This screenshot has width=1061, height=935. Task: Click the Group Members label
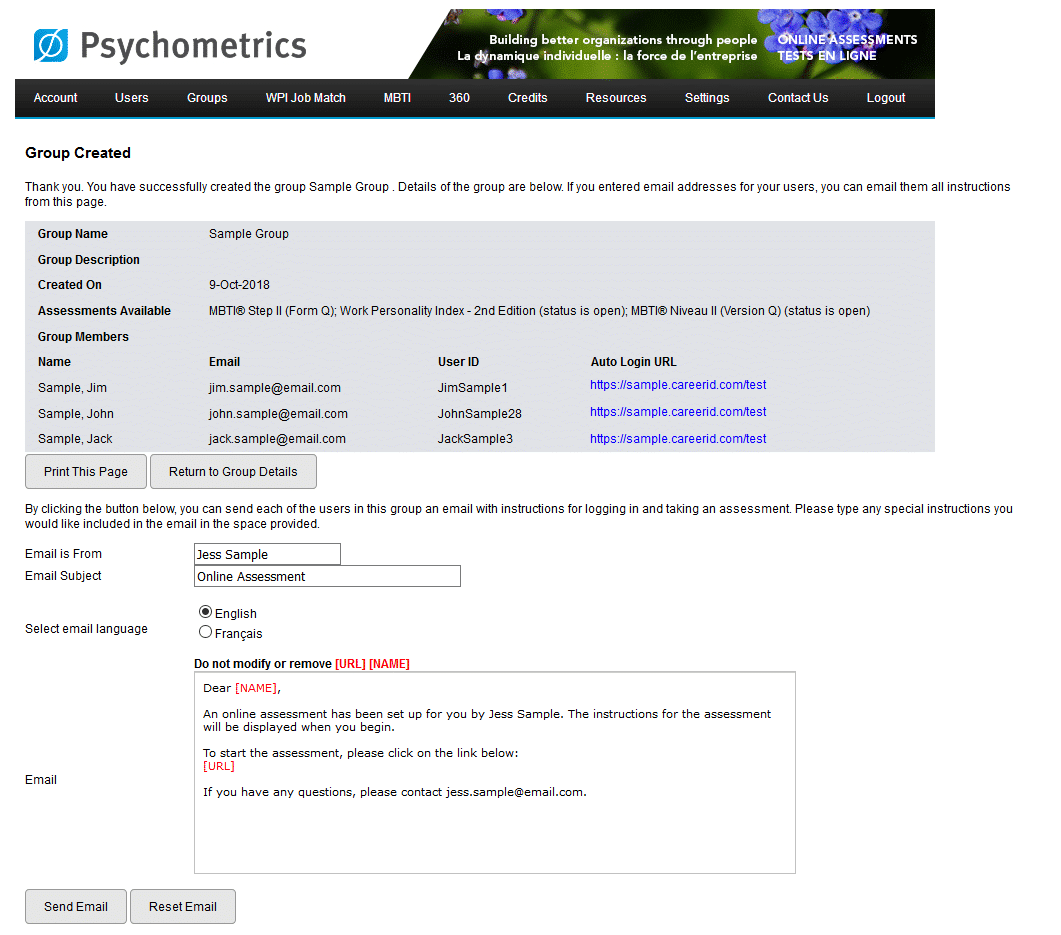(x=83, y=336)
